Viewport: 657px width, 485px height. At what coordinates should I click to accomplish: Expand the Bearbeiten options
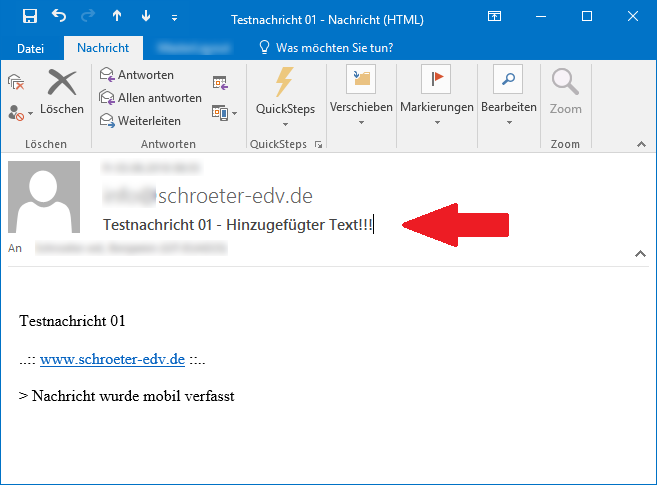tap(508, 97)
